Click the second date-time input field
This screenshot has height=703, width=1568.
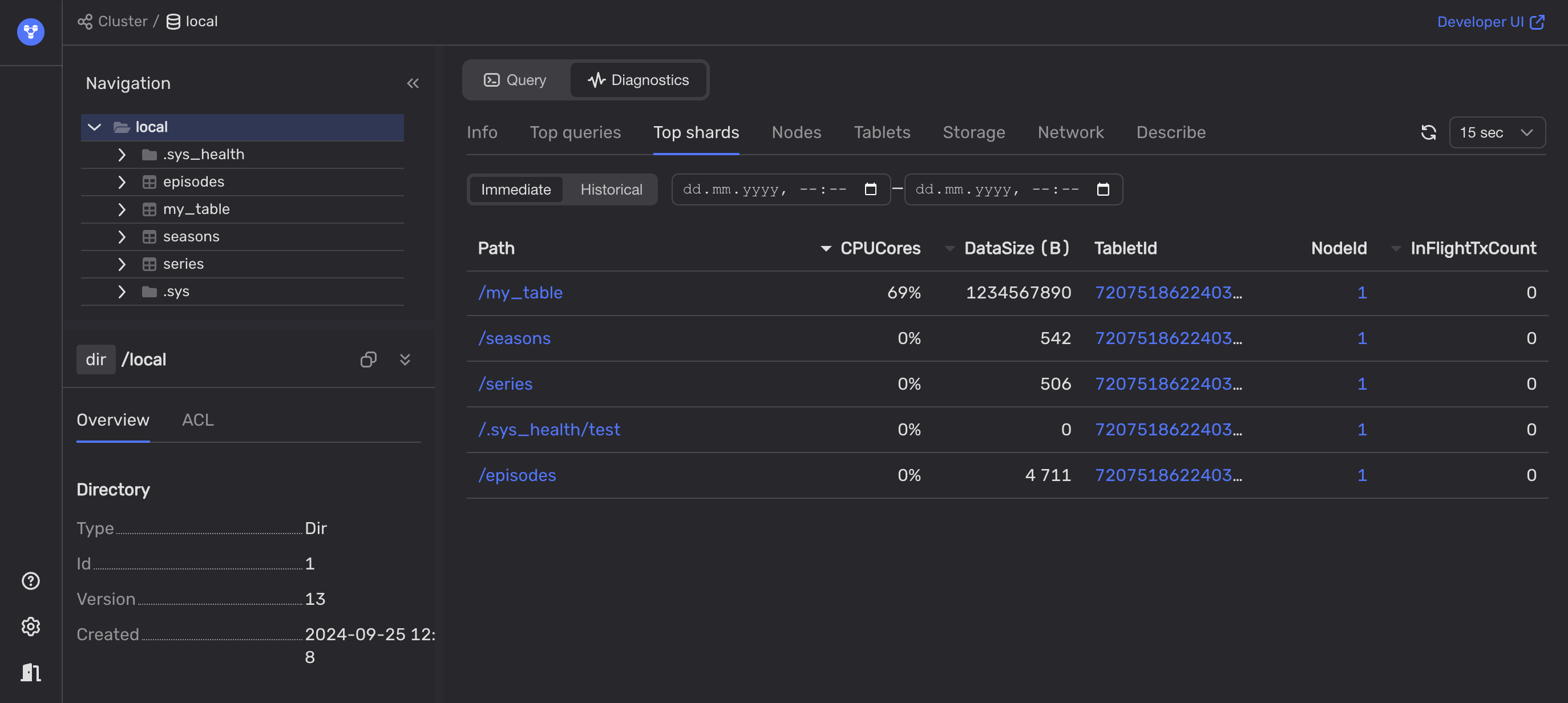pyautogui.click(x=999, y=189)
